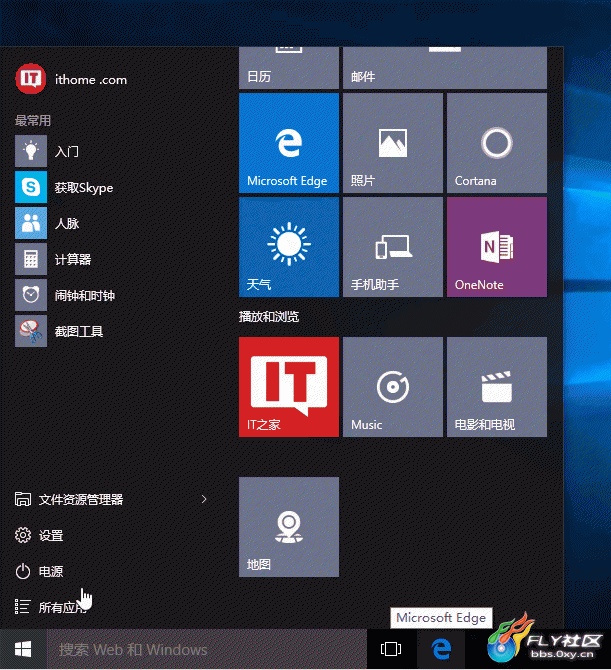Open the 电影和电视 movies tile
Viewport: 611px width, 670px height.
pyautogui.click(x=497, y=387)
